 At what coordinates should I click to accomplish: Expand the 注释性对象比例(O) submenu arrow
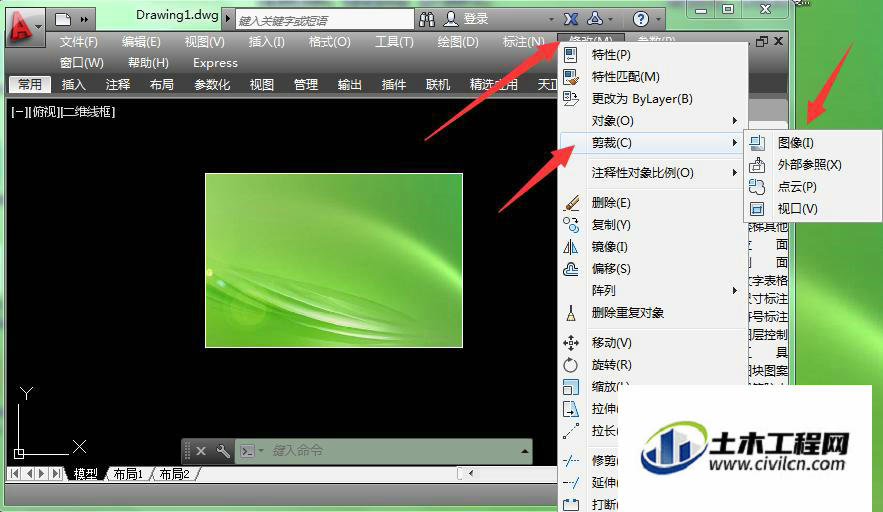(734, 172)
